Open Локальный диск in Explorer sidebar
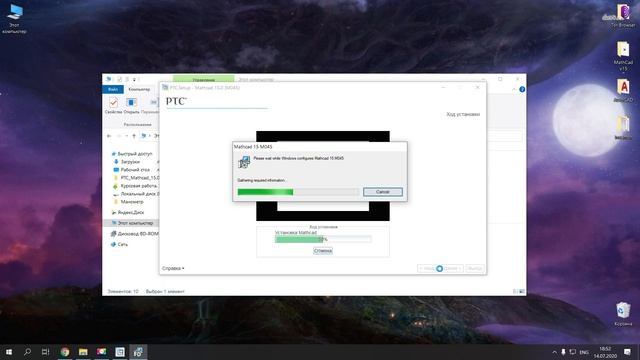The height and width of the screenshot is (360, 640). [x=139, y=194]
